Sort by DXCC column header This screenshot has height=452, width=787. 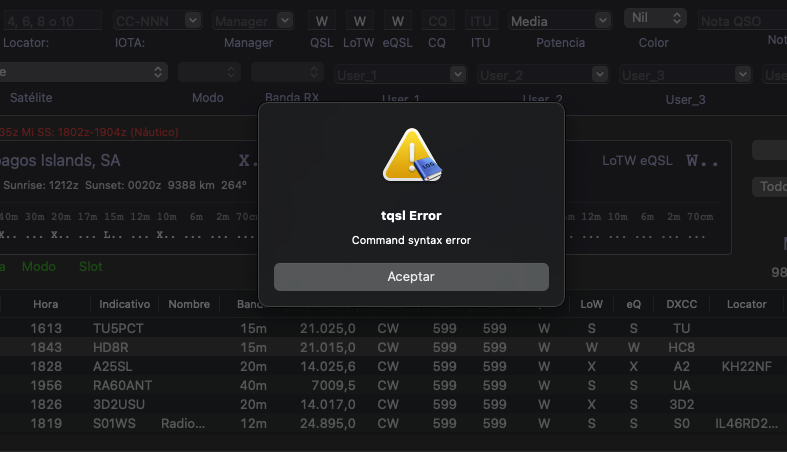pyautogui.click(x=682, y=304)
